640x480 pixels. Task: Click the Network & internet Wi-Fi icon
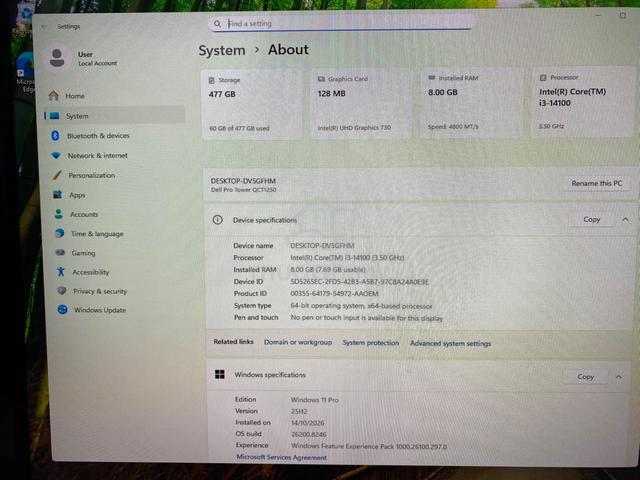[x=56, y=155]
